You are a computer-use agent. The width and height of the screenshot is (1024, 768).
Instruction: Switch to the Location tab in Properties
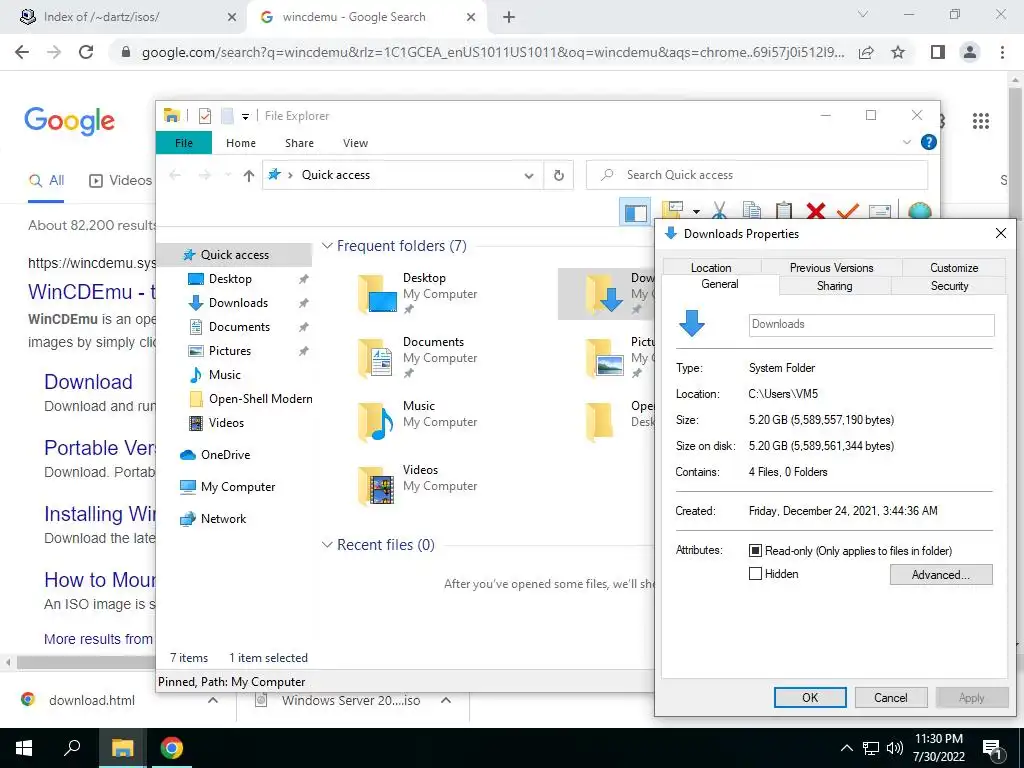[x=711, y=268]
